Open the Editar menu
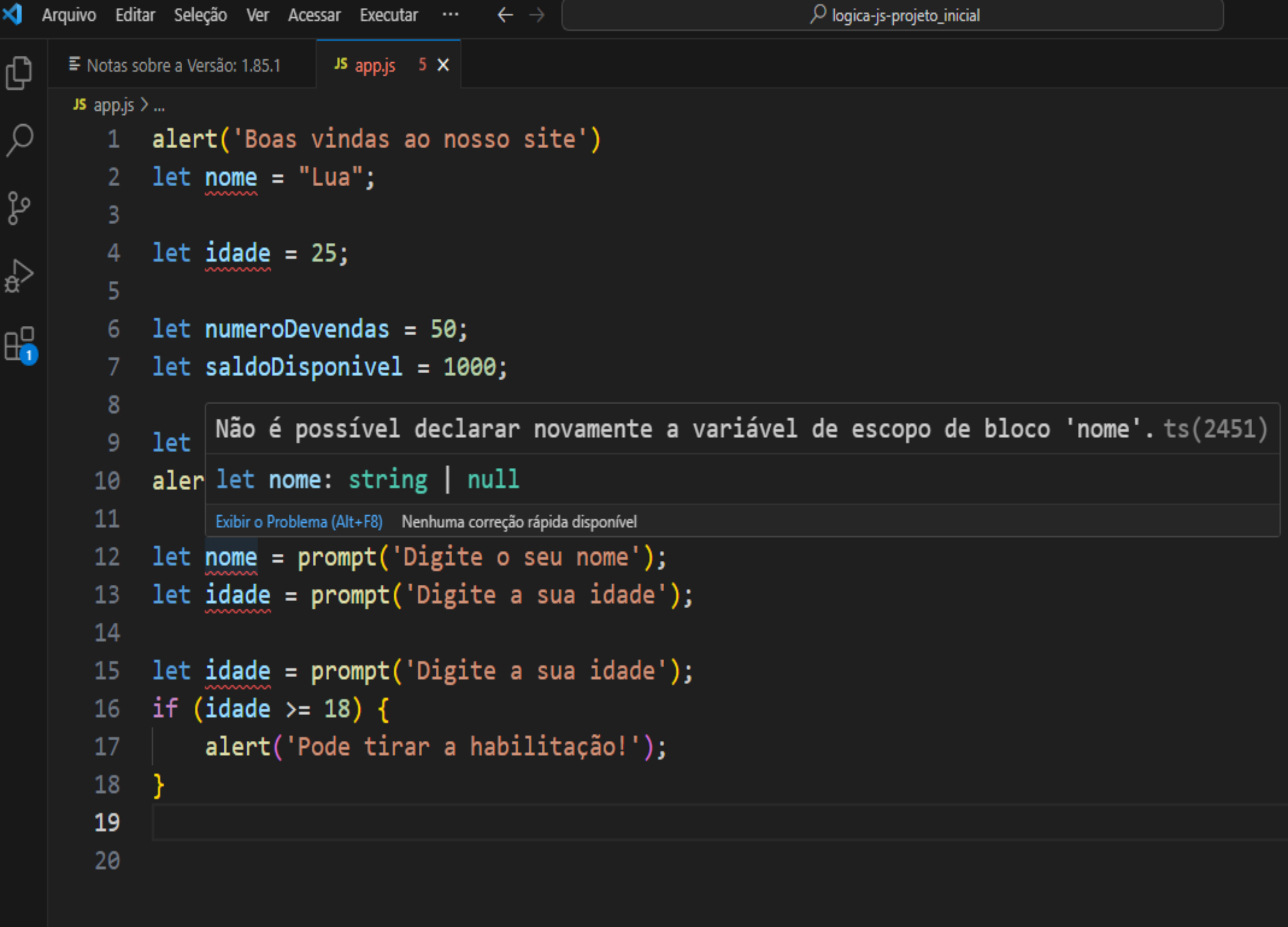This screenshot has width=1288, height=927. (x=135, y=15)
